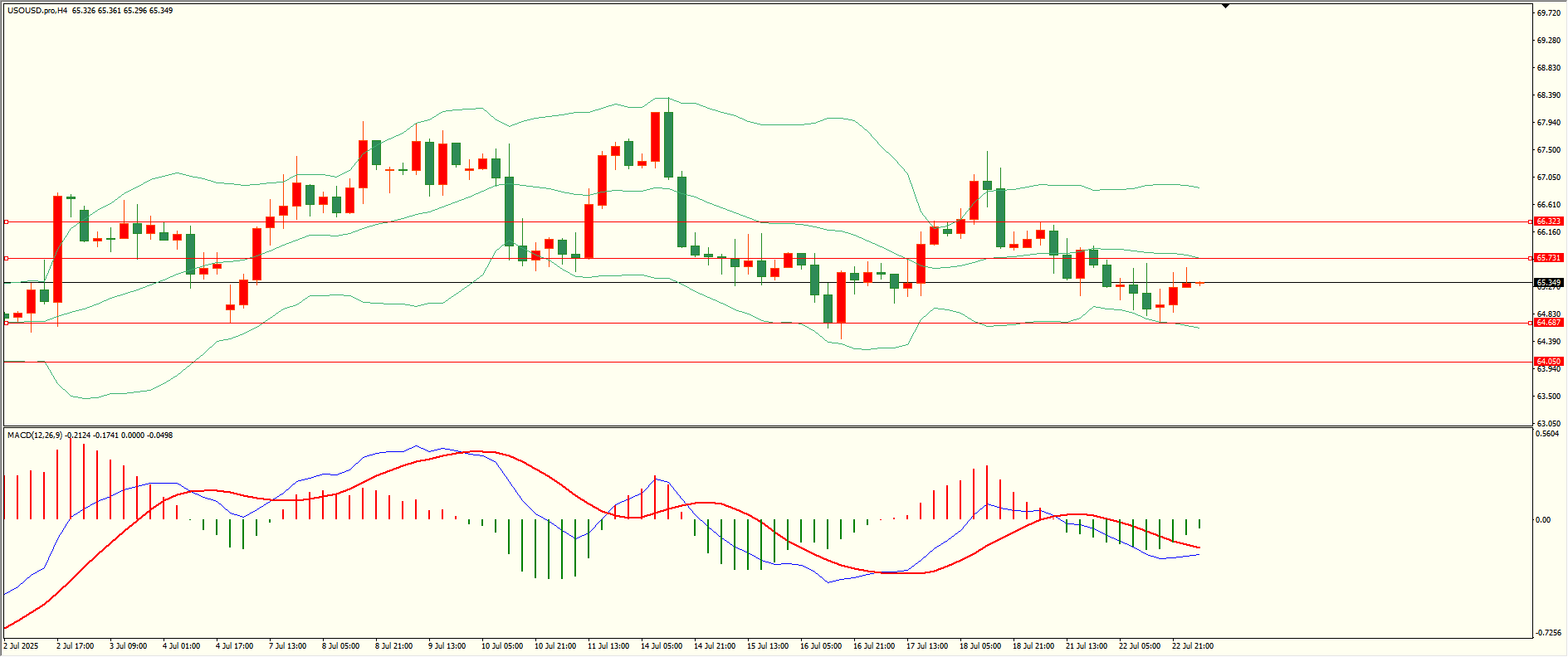Click the red 65.731 price label

(1549, 258)
